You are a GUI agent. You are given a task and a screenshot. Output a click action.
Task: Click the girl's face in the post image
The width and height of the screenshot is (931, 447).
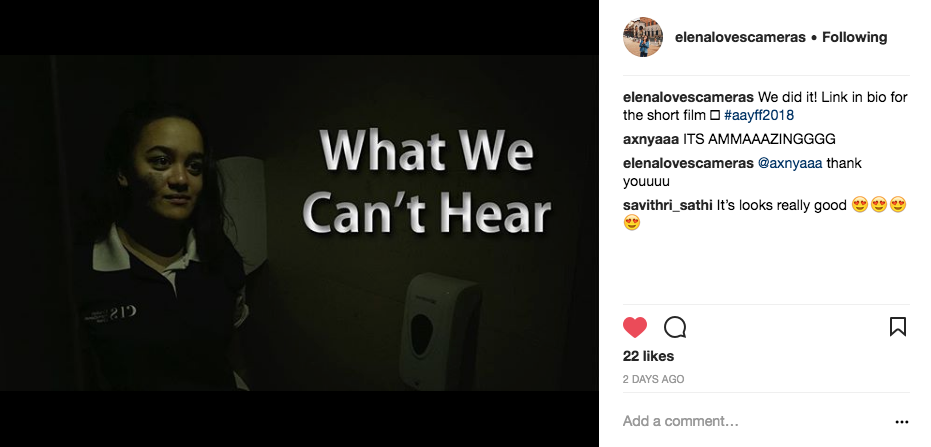click(167, 170)
